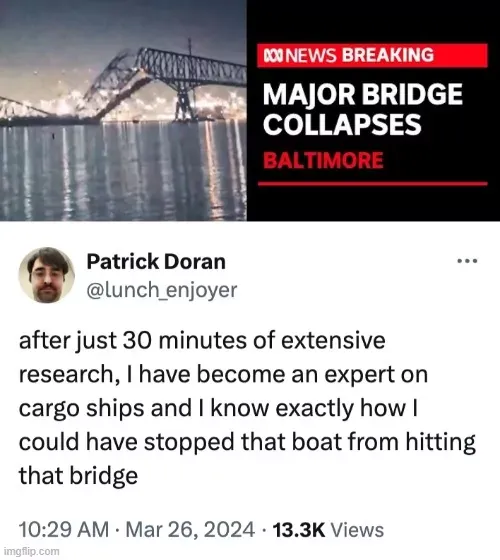The height and width of the screenshot is (560, 500).
Task: Open the collapsed bridge photo
Action: [x=123, y=110]
